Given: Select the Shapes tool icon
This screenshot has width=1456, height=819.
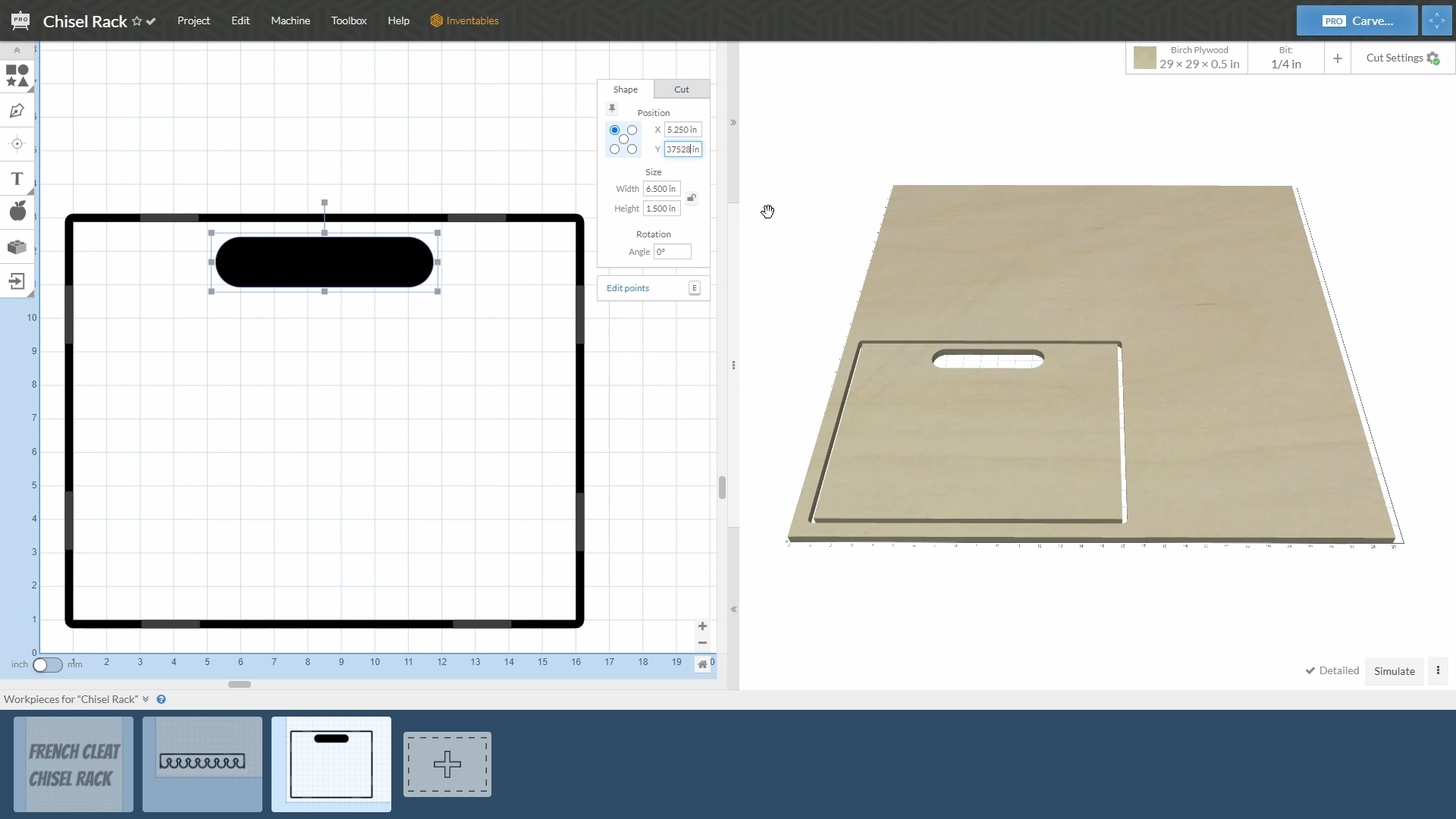Looking at the screenshot, I should pyautogui.click(x=17, y=76).
